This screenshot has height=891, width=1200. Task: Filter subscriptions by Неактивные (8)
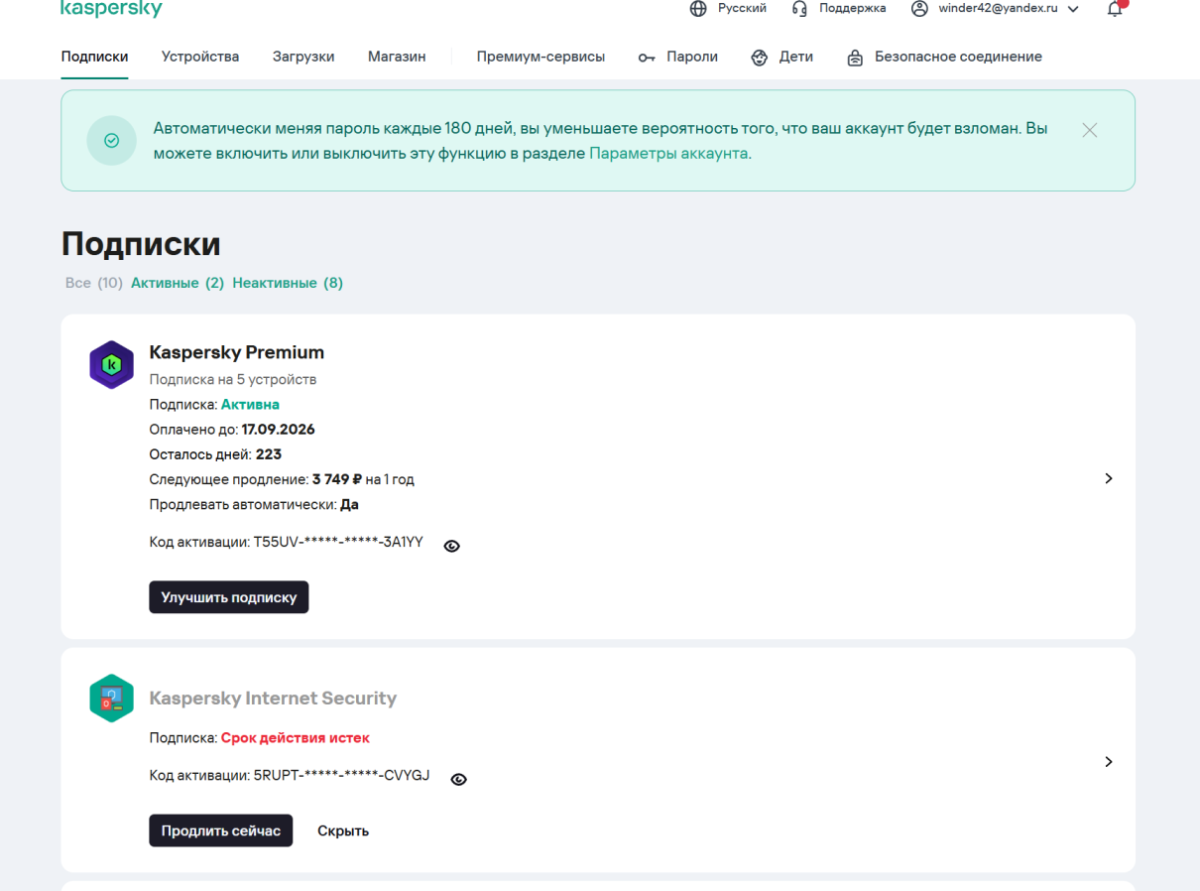pos(288,283)
